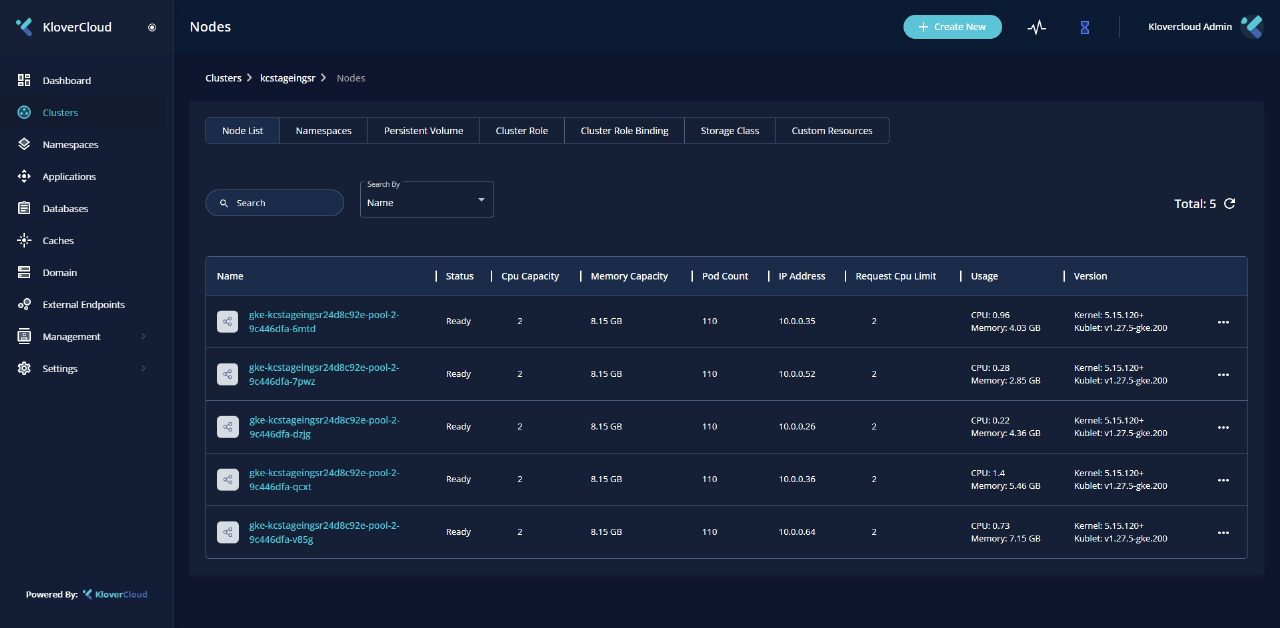Viewport: 1280px width, 628px height.
Task: Go to Clusters in the breadcrumb
Action: [223, 78]
